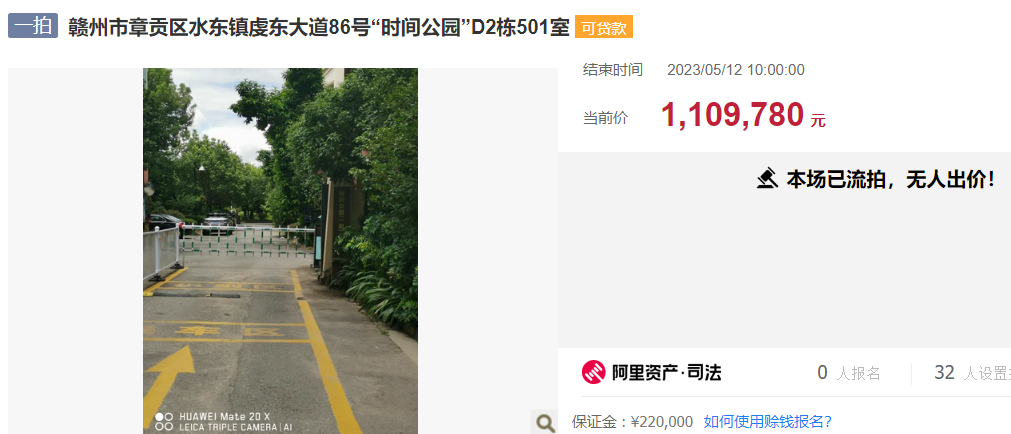Click the 32 人设置提醒 reminder count
This screenshot has width=1011, height=434.
tap(972, 372)
